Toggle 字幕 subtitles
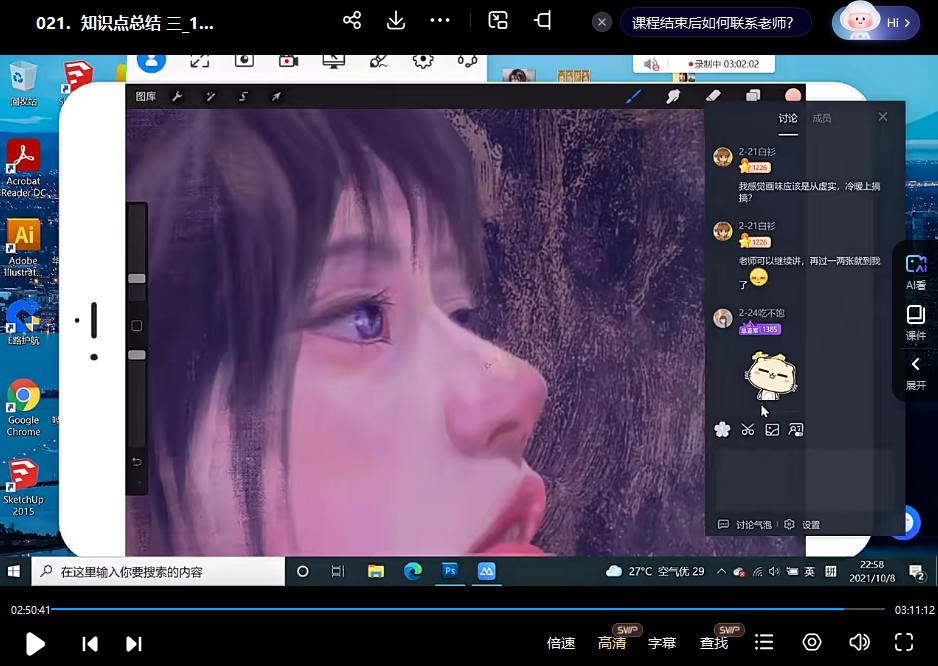938x666 pixels. (662, 643)
